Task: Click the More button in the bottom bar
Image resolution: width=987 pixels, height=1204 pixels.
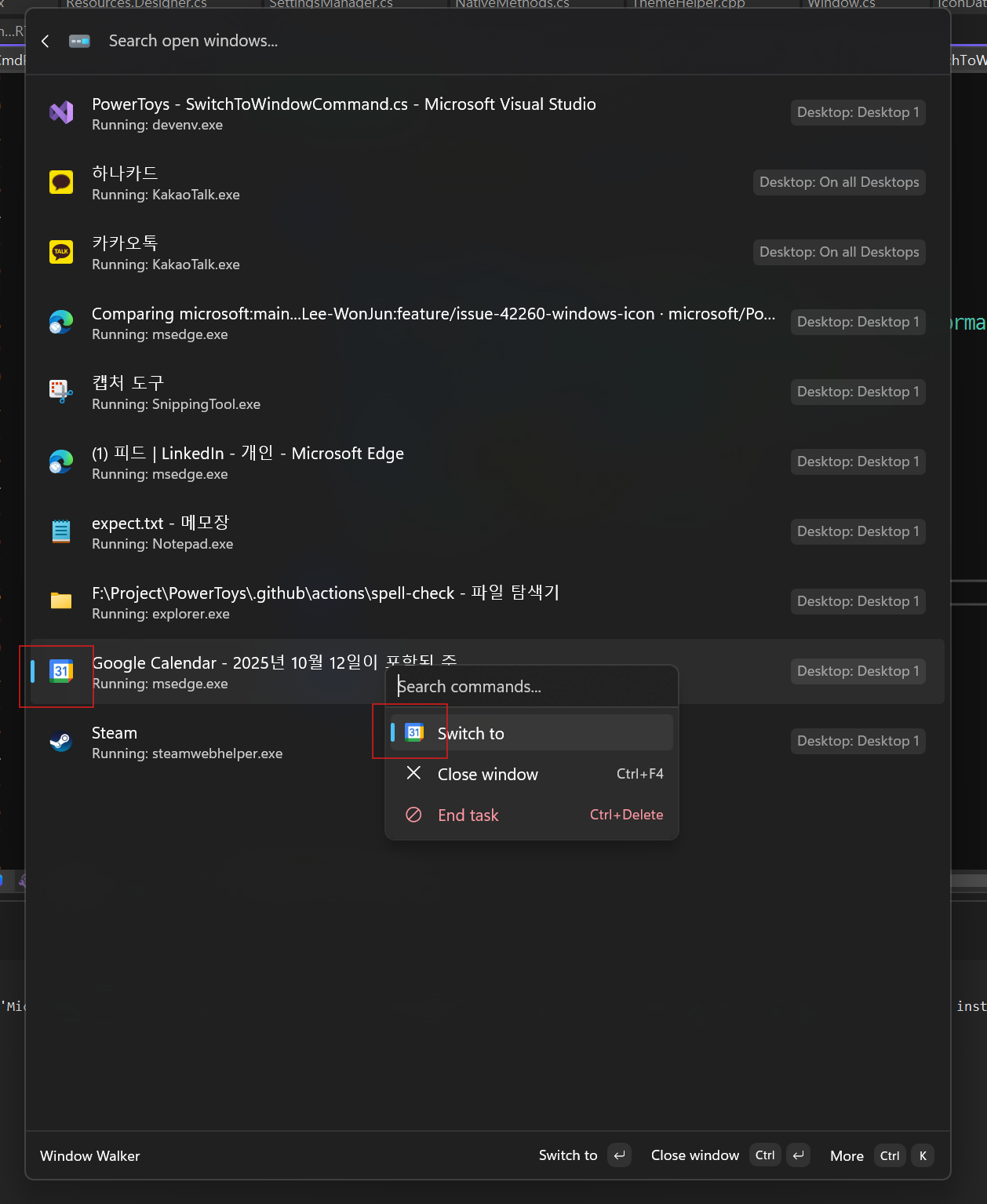Action: [x=882, y=1155]
